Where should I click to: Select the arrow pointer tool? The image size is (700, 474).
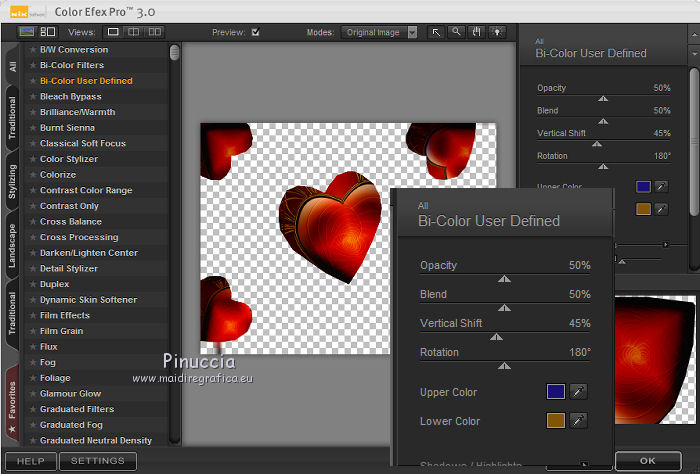(x=436, y=32)
